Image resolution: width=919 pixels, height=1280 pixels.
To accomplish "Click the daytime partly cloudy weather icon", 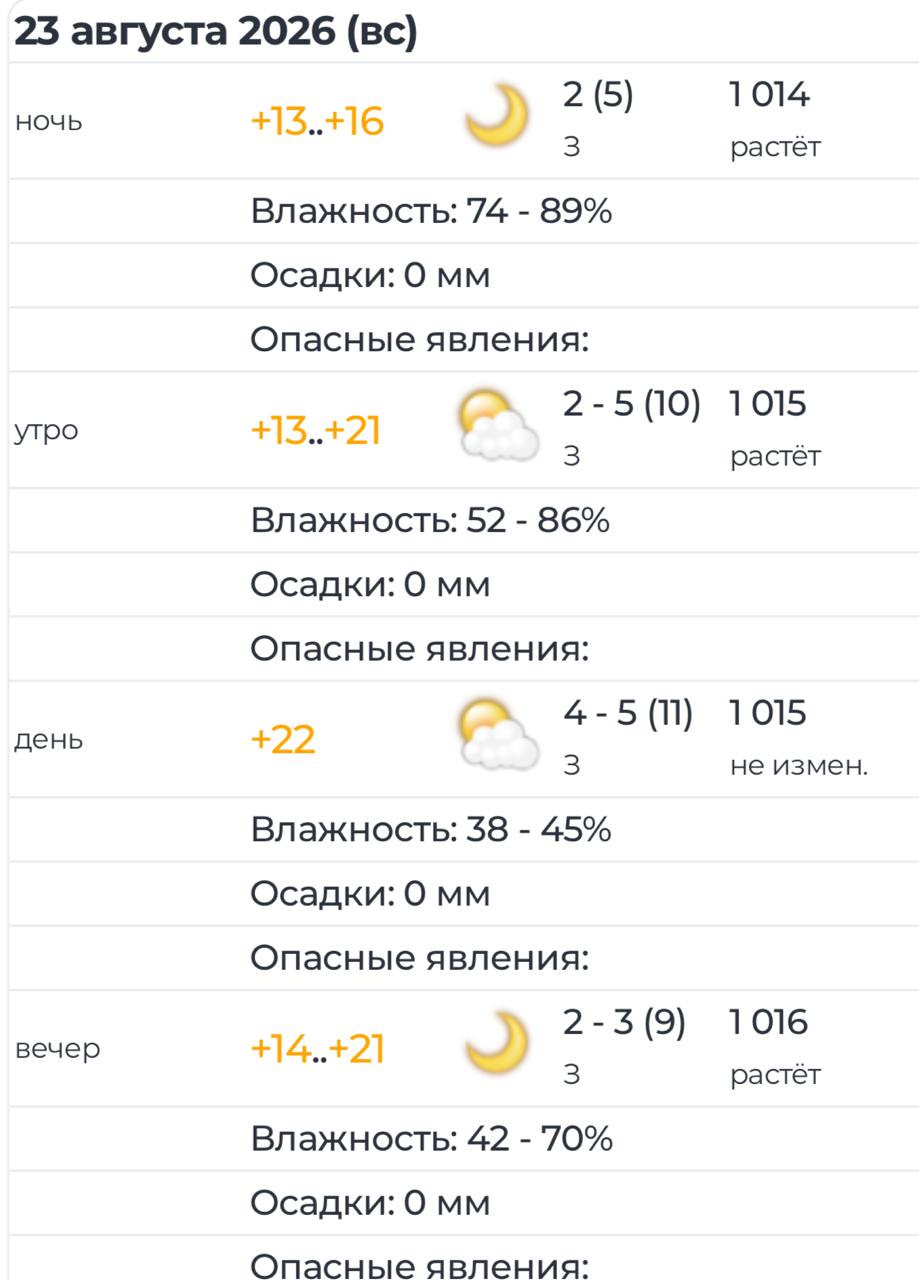I will point(497,736).
